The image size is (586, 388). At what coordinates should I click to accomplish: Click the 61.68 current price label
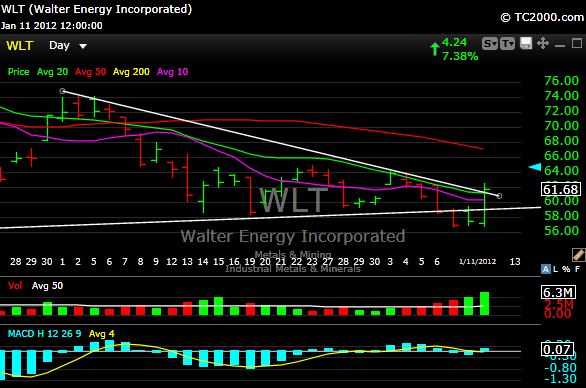point(561,190)
